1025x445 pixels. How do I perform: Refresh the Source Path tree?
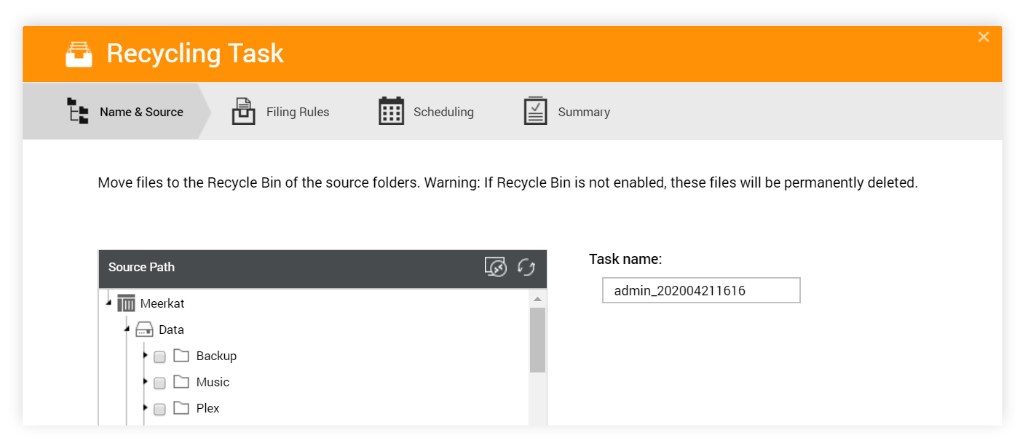pyautogui.click(x=526, y=267)
